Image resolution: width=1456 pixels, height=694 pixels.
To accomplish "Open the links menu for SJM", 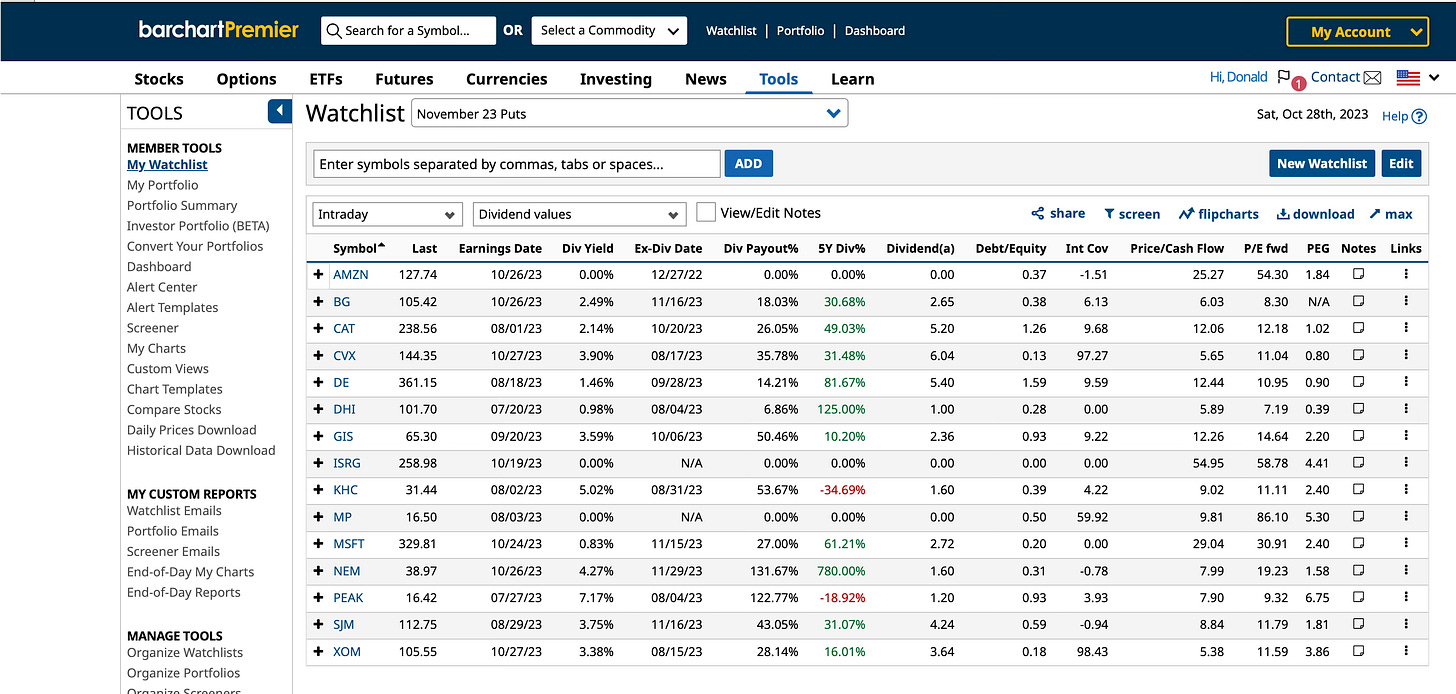I will click(1406, 625).
